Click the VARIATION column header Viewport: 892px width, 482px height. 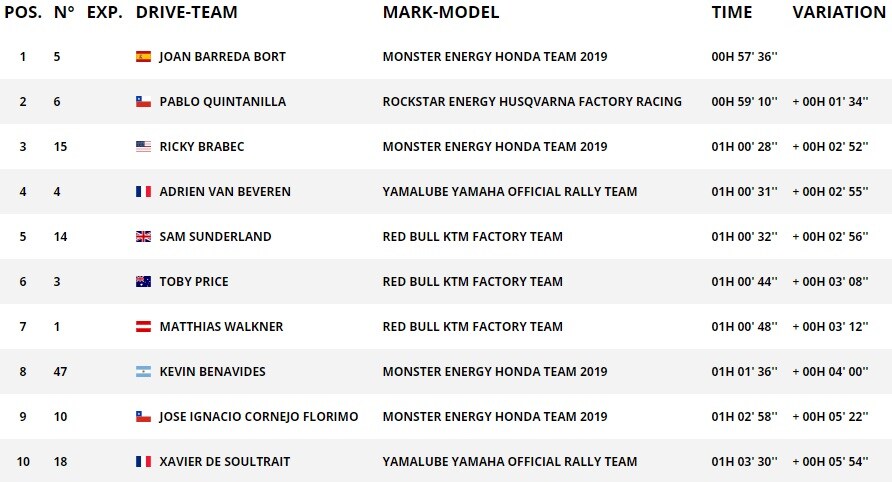(839, 12)
